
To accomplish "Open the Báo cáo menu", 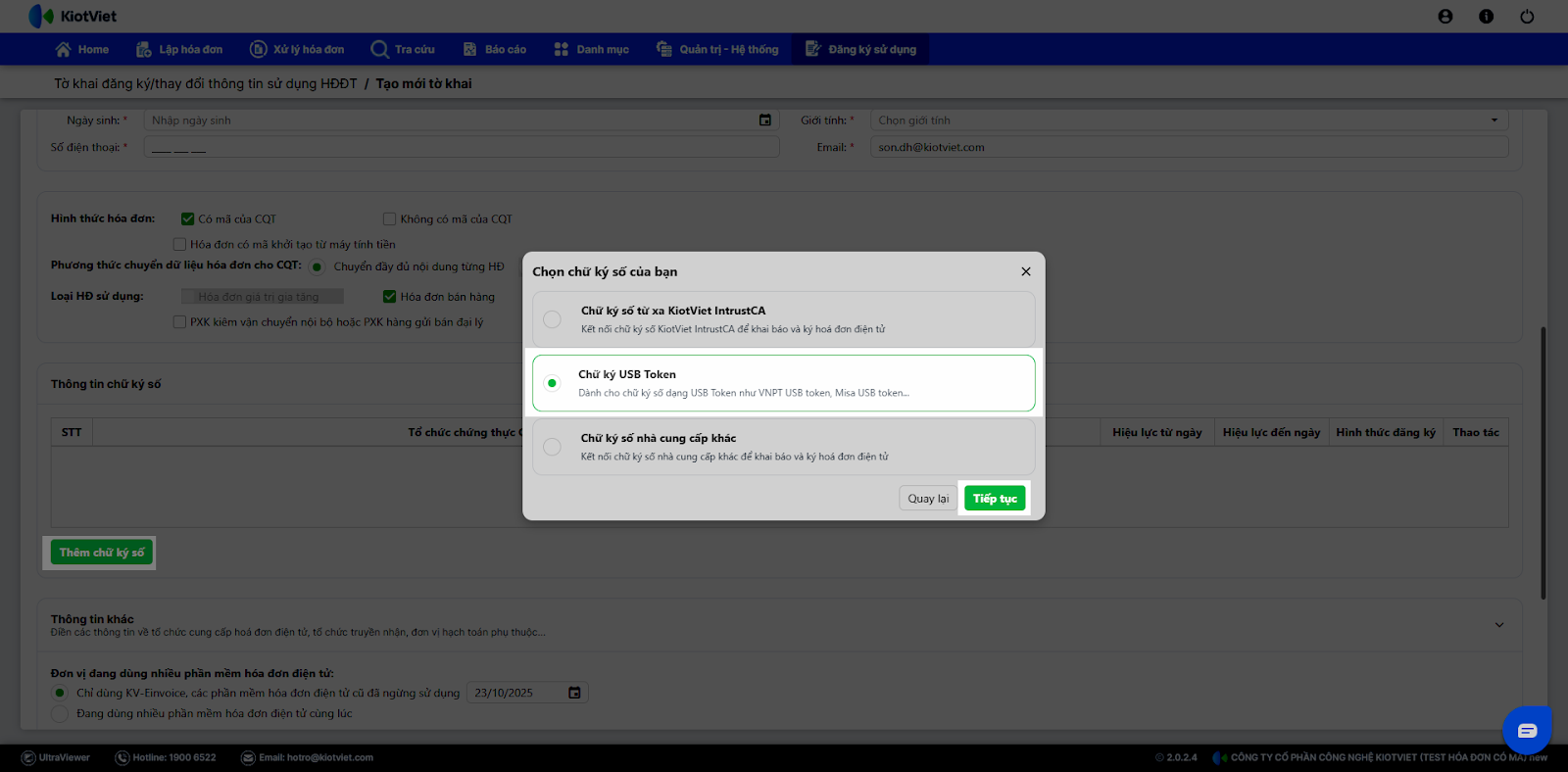I will [495, 49].
